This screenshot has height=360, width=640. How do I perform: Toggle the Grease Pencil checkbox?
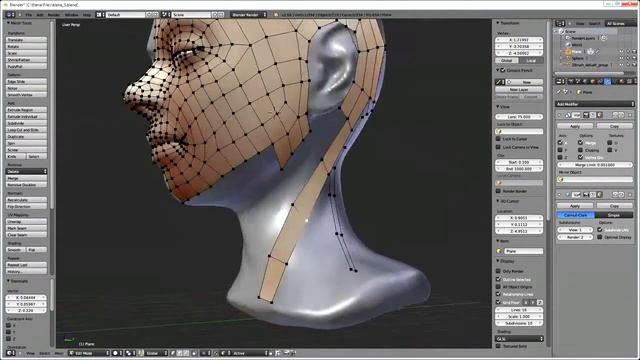tap(503, 70)
